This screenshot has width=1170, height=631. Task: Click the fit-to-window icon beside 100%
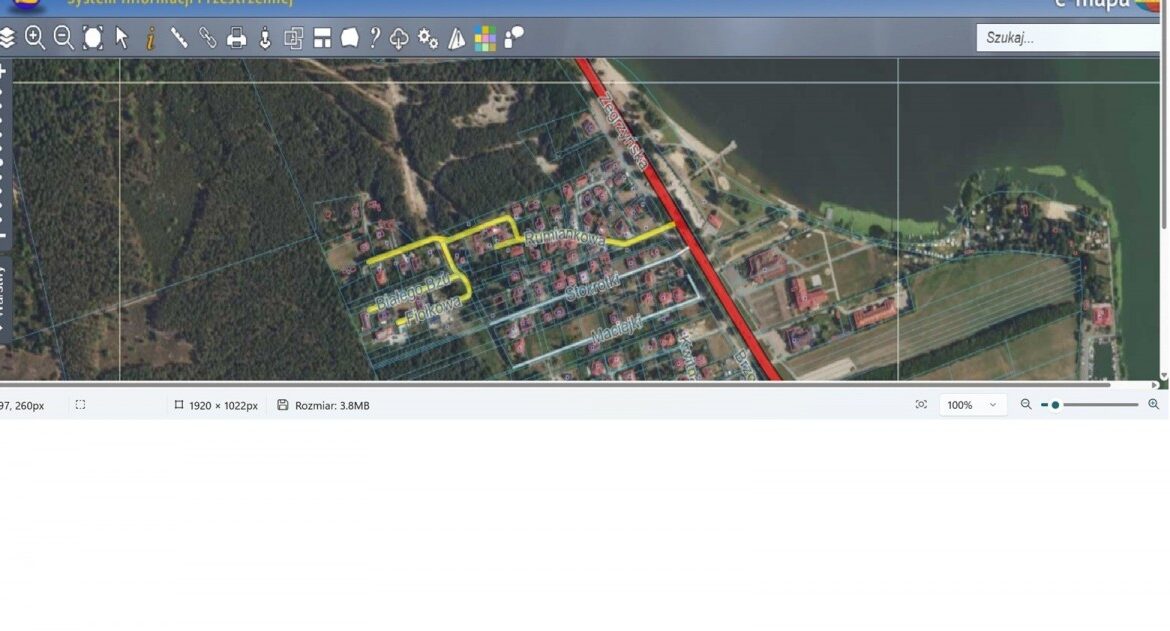click(921, 405)
